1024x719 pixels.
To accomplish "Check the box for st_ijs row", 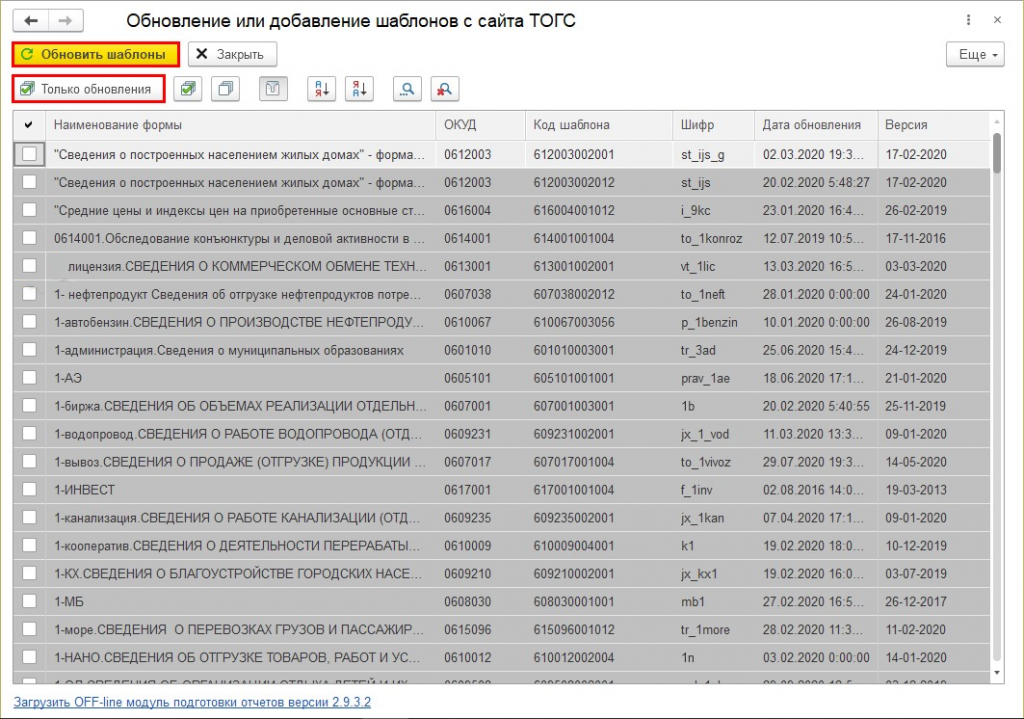I will (x=29, y=182).
